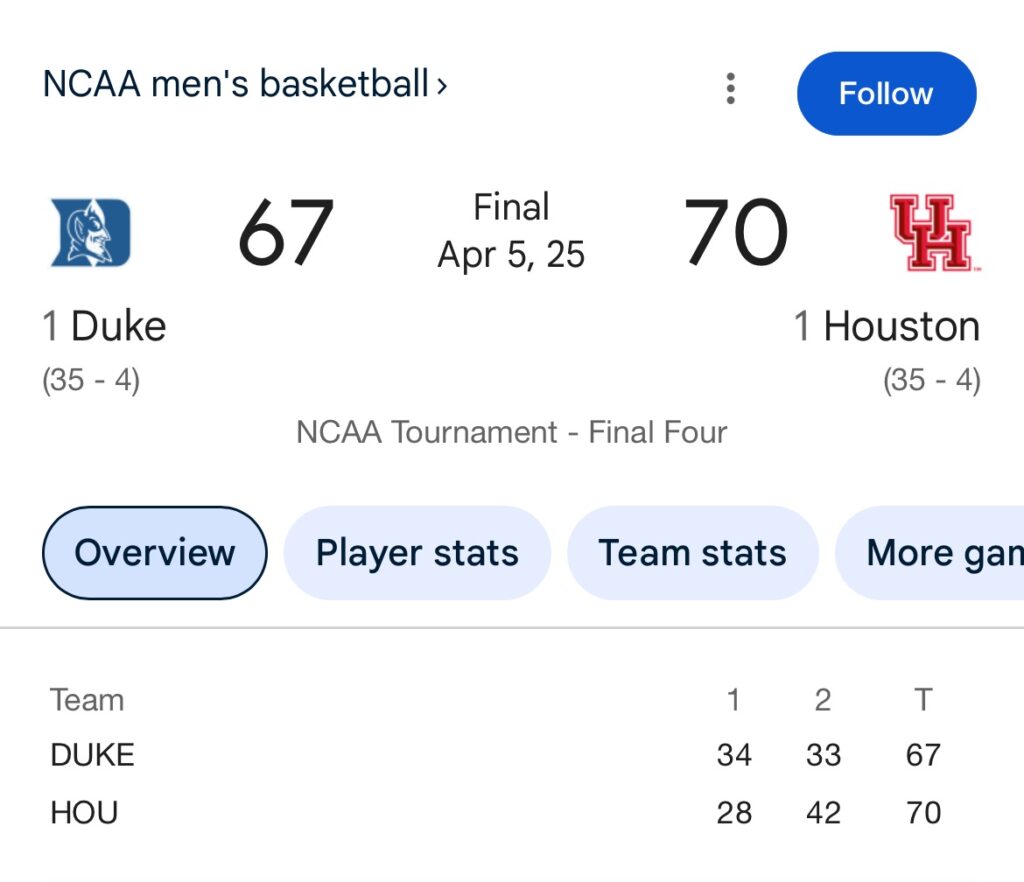Click Houston's second-half score of 42
This screenshot has height=882, width=1024.
[823, 813]
